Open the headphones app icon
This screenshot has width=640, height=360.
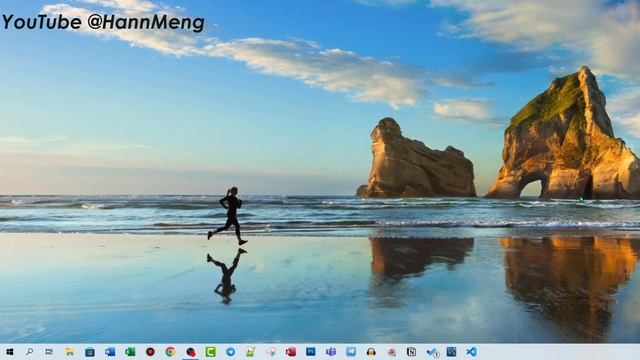coord(371,352)
